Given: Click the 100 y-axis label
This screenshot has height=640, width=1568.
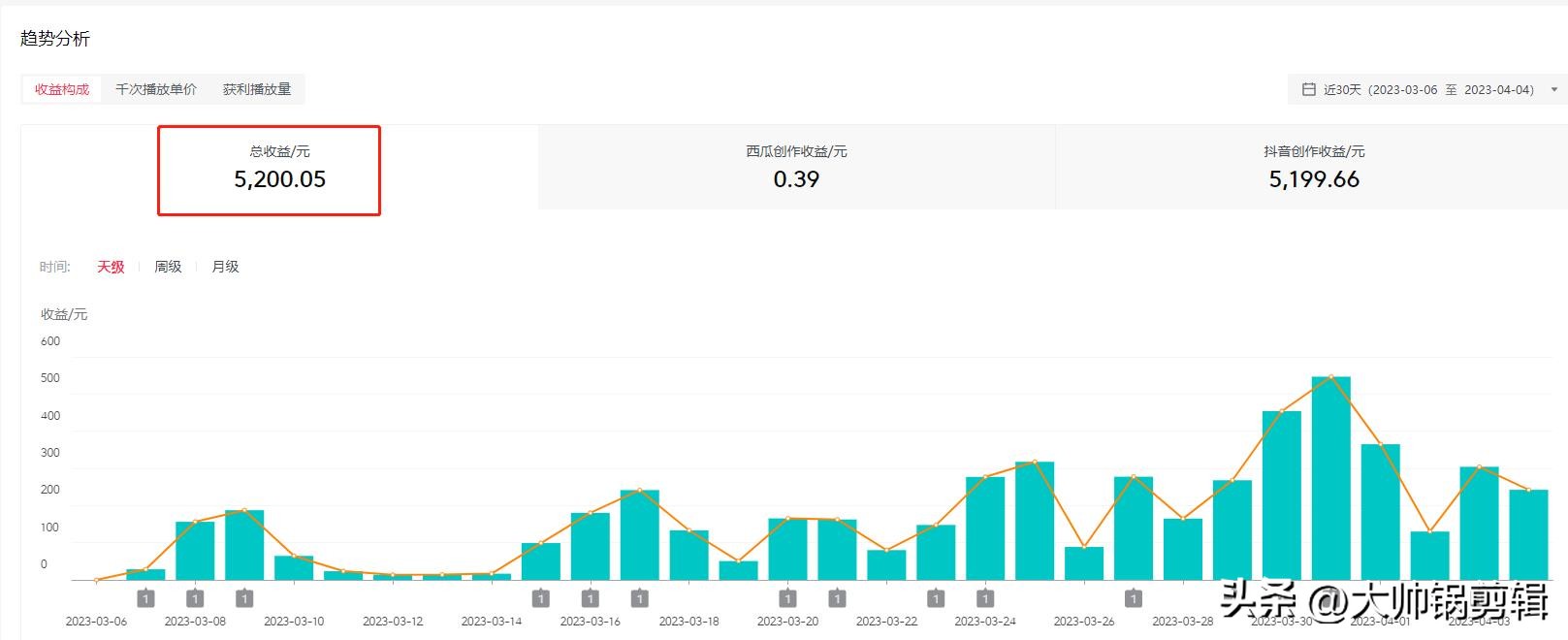Looking at the screenshot, I should click(50, 528).
